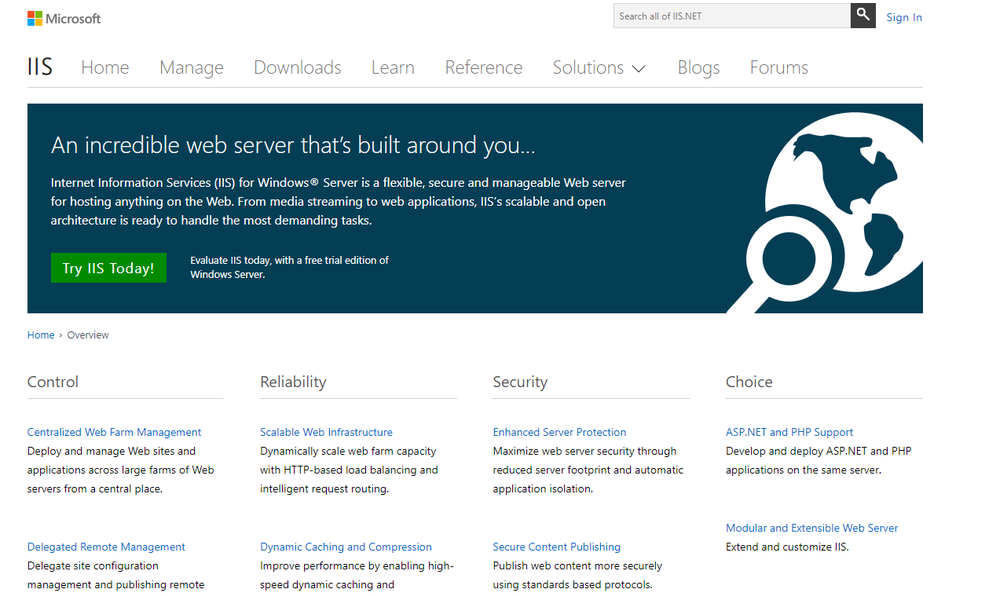This screenshot has height=596, width=1000.
Task: Click the Home breadcrumb link
Action: coord(40,335)
